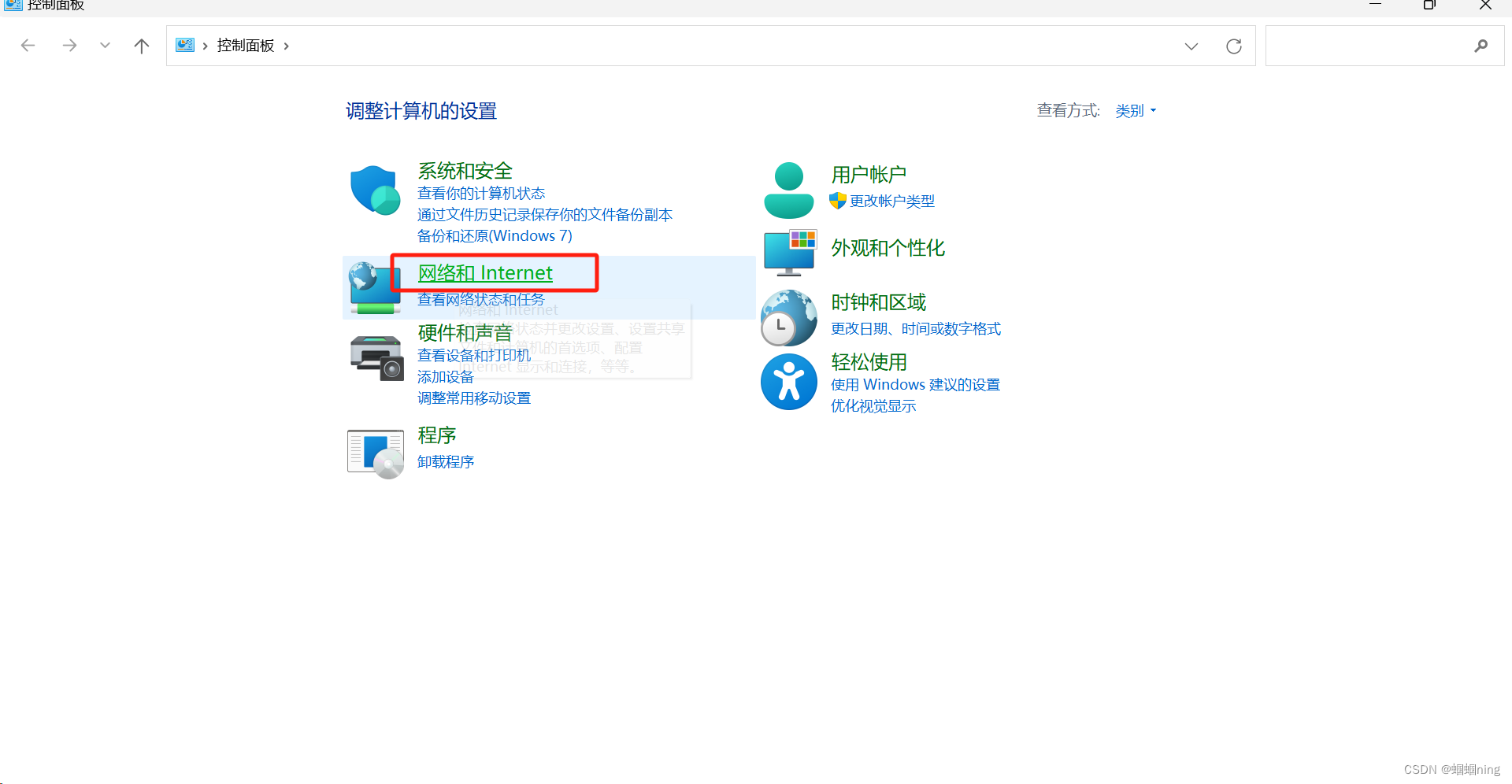
Task: Click the Appearance and Personalization monitor icon
Action: [x=790, y=253]
